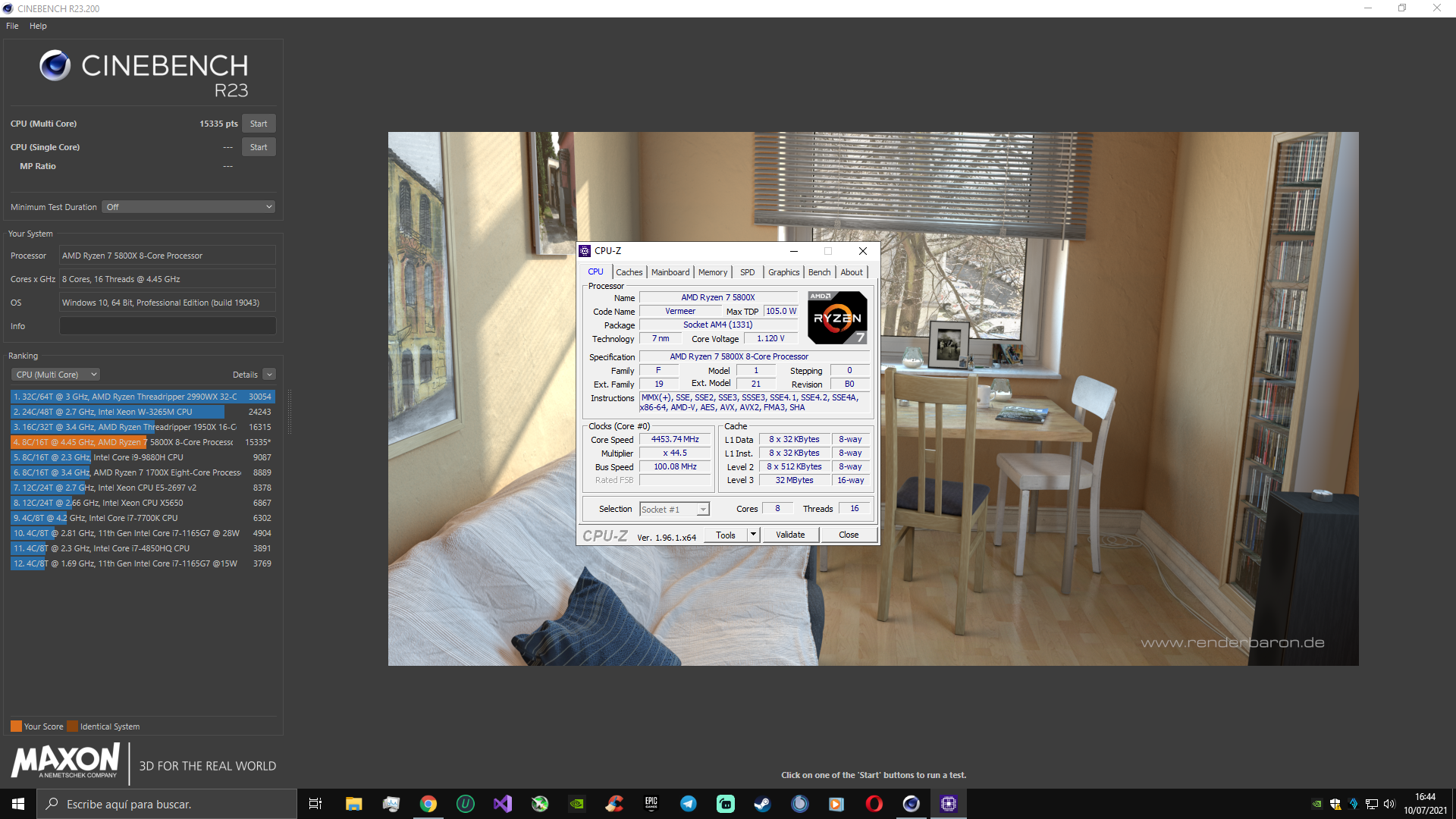Open NVIDIA app in the taskbar

[x=577, y=804]
